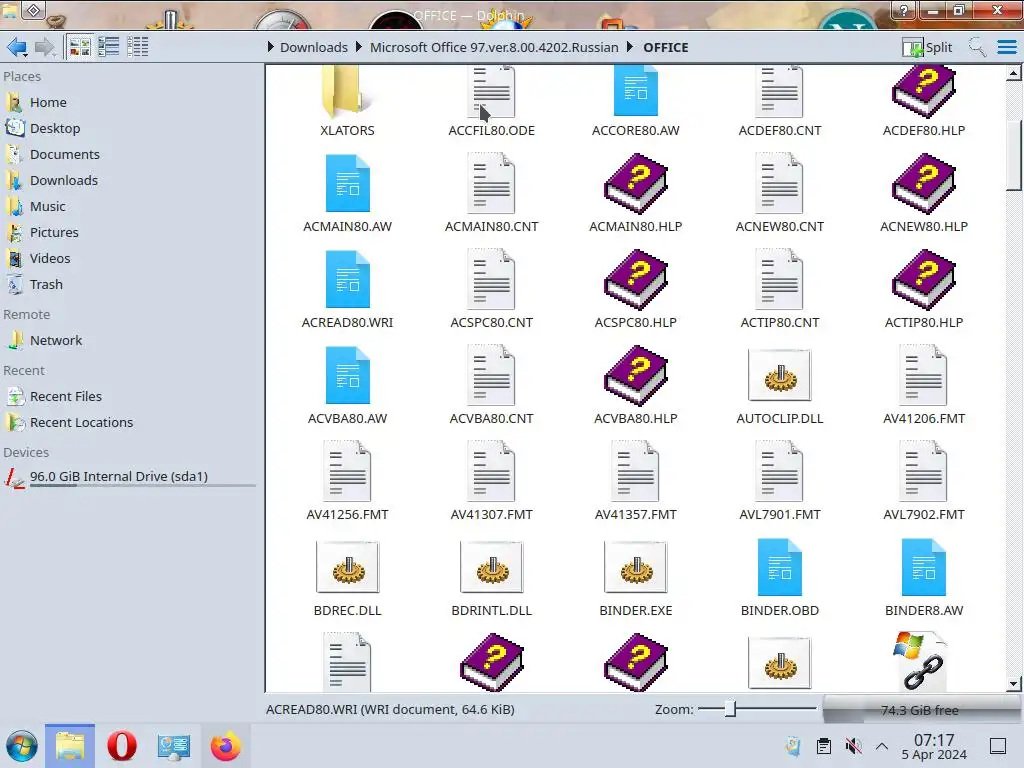1024x768 pixels.
Task: Select the XLATORS folder icon
Action: pos(347,93)
